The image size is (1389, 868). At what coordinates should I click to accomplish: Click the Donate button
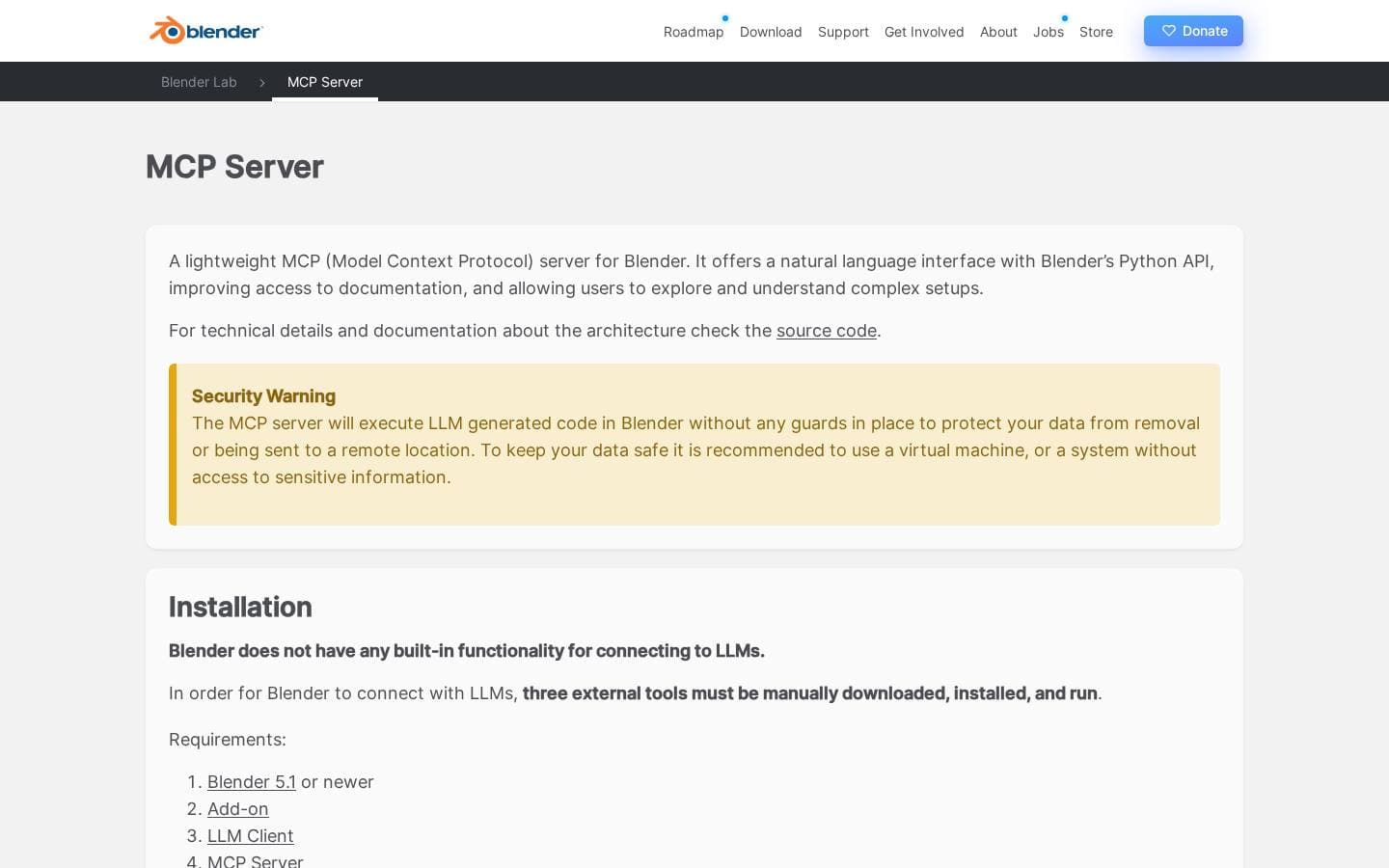point(1193,31)
